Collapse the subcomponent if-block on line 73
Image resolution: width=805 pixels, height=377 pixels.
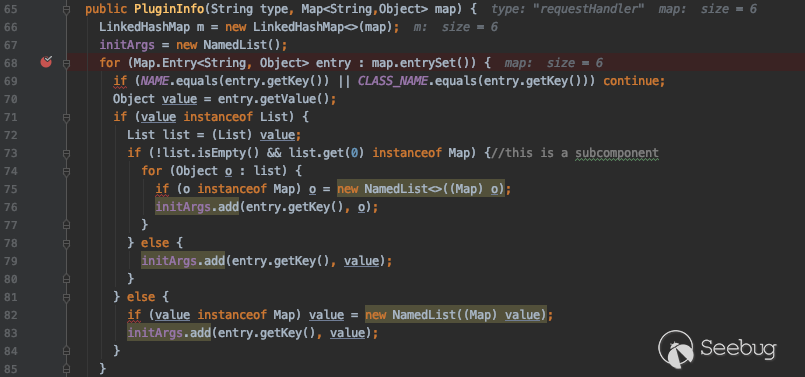66,153
